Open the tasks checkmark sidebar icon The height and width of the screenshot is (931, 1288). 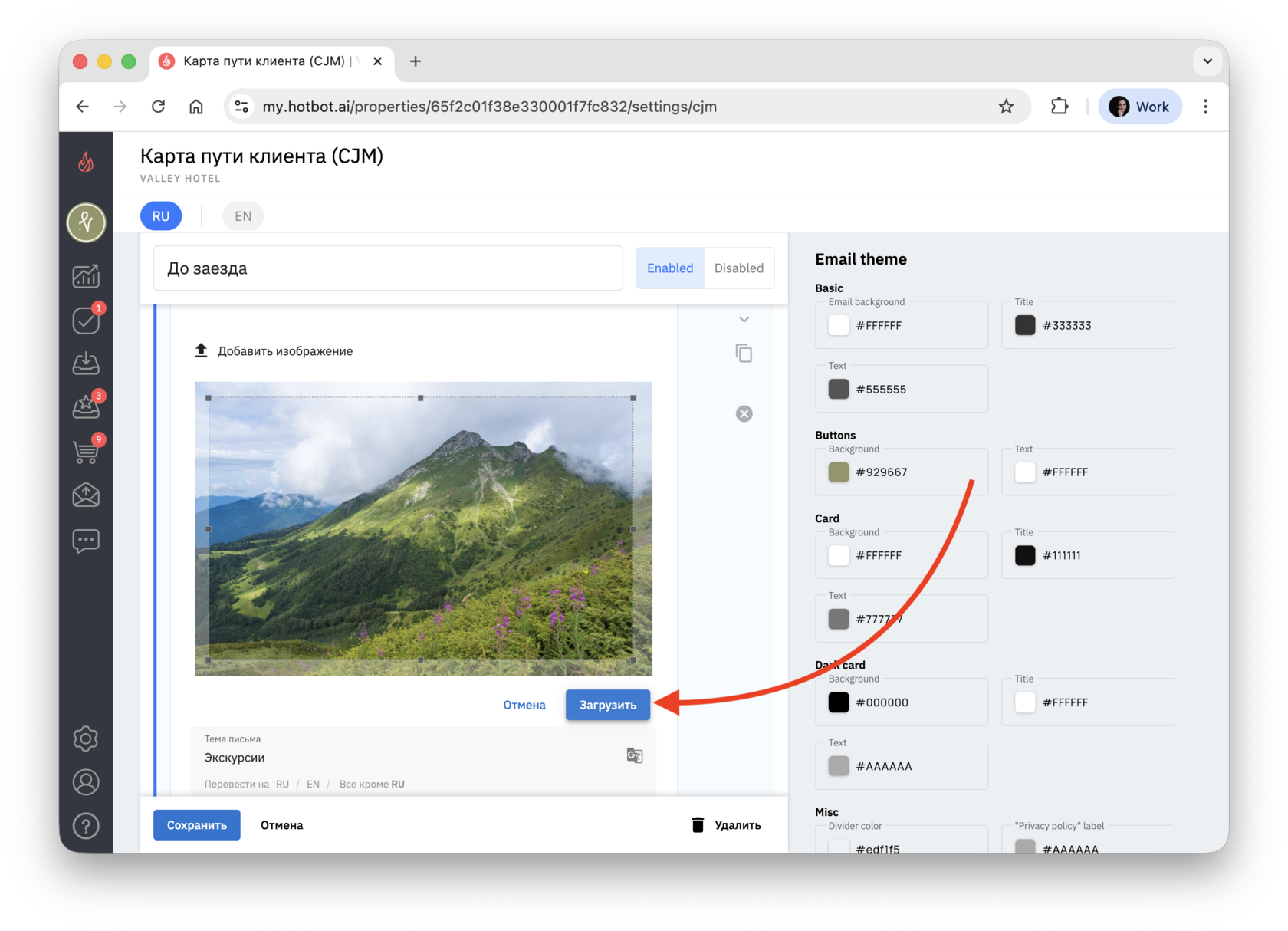click(x=86, y=321)
